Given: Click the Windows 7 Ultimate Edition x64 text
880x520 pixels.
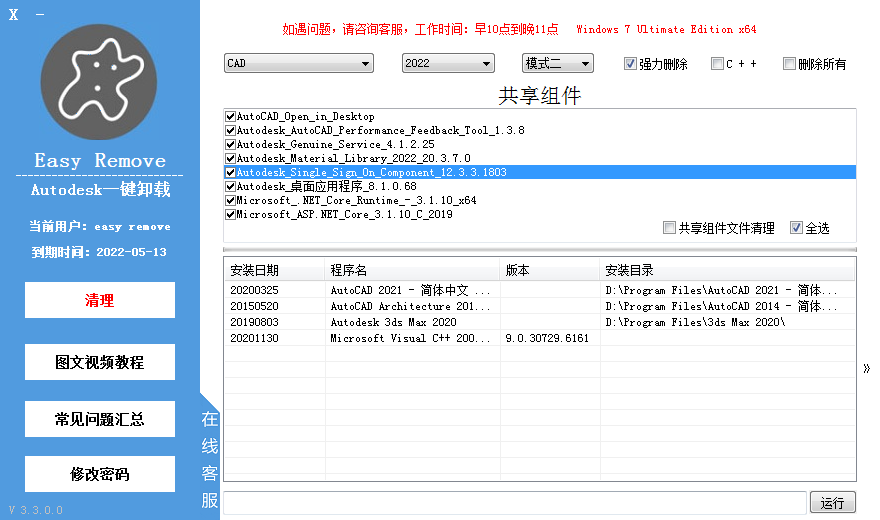Looking at the screenshot, I should 666,29.
